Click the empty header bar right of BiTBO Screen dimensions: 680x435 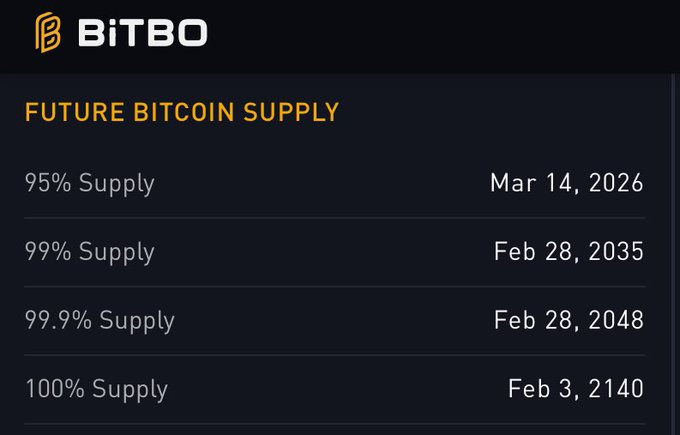tap(440, 35)
